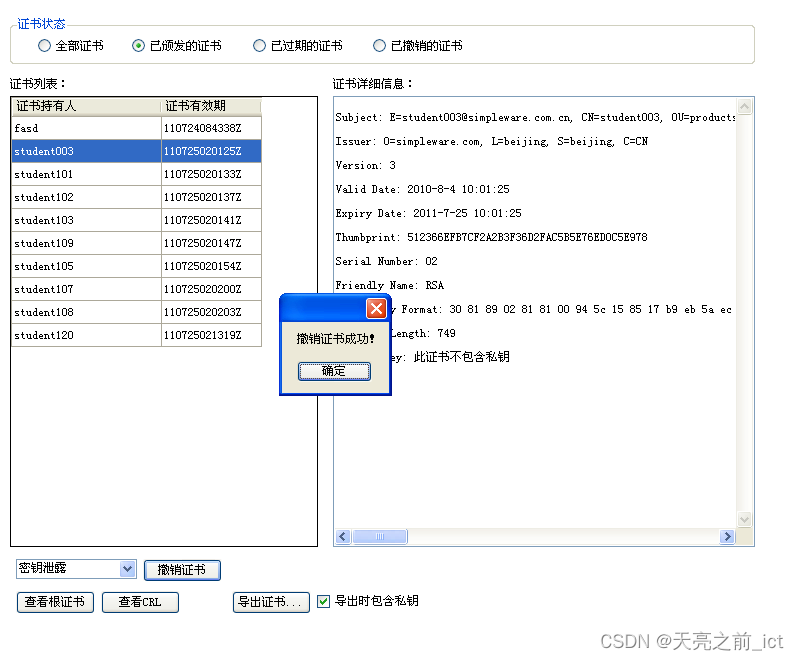
Task: Click the details scroll-right arrow
Action: point(727,537)
